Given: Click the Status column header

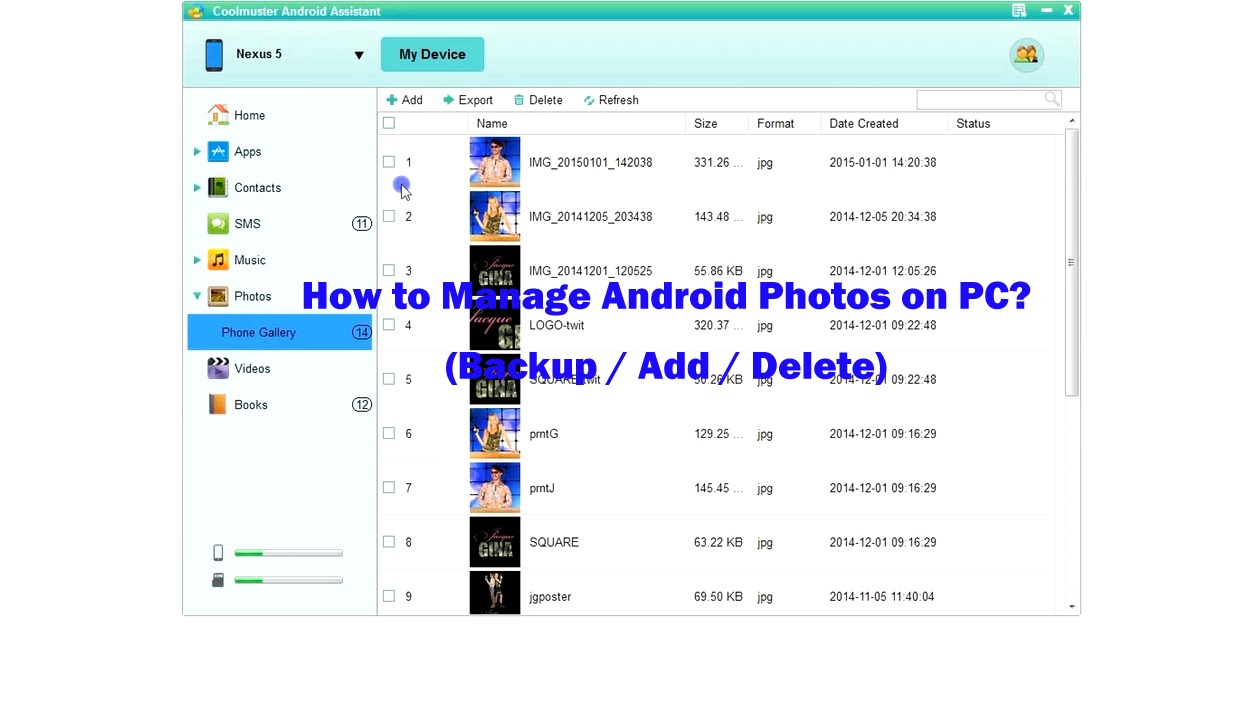Looking at the screenshot, I should [x=1005, y=123].
